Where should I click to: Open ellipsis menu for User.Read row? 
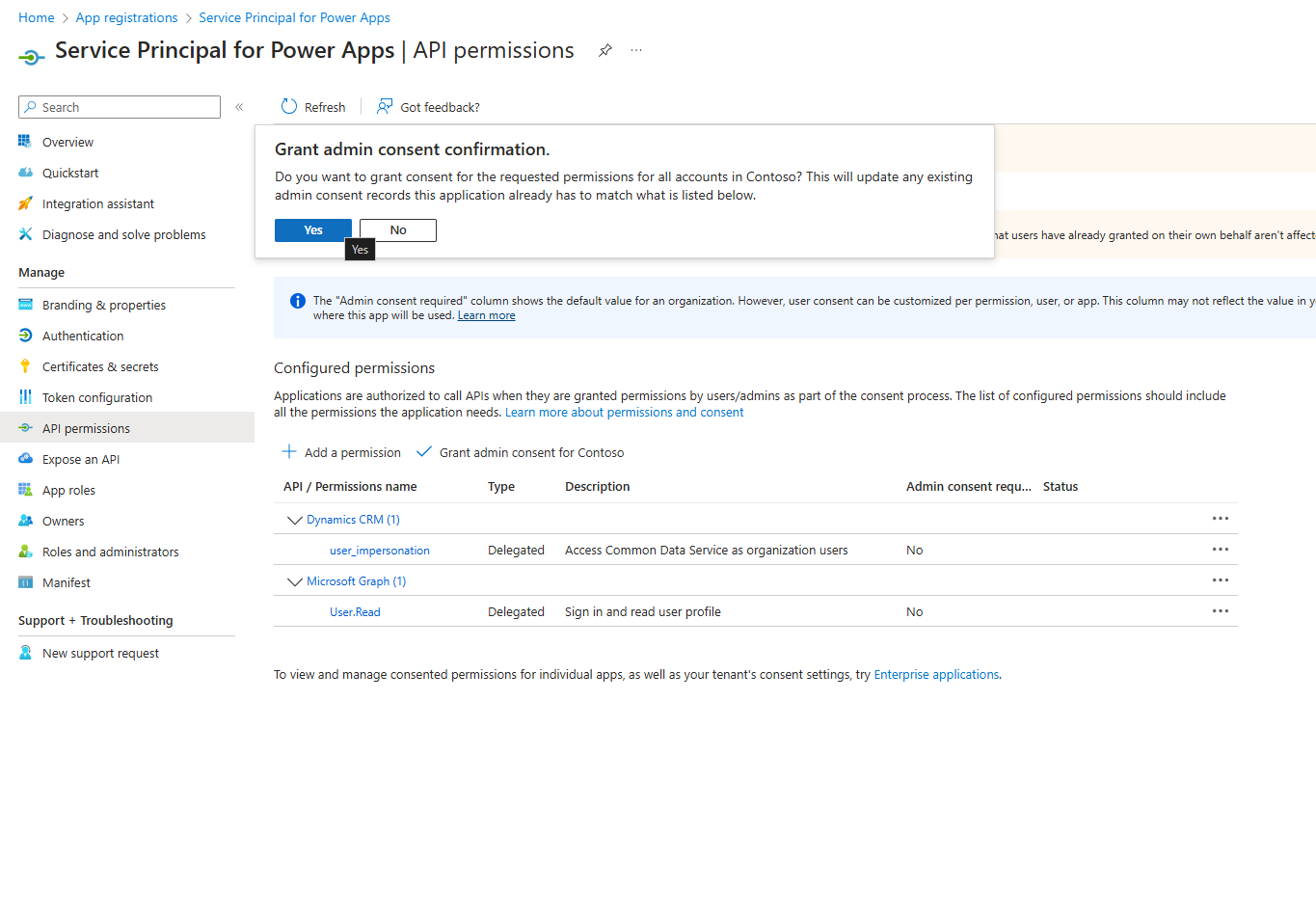[x=1221, y=611]
